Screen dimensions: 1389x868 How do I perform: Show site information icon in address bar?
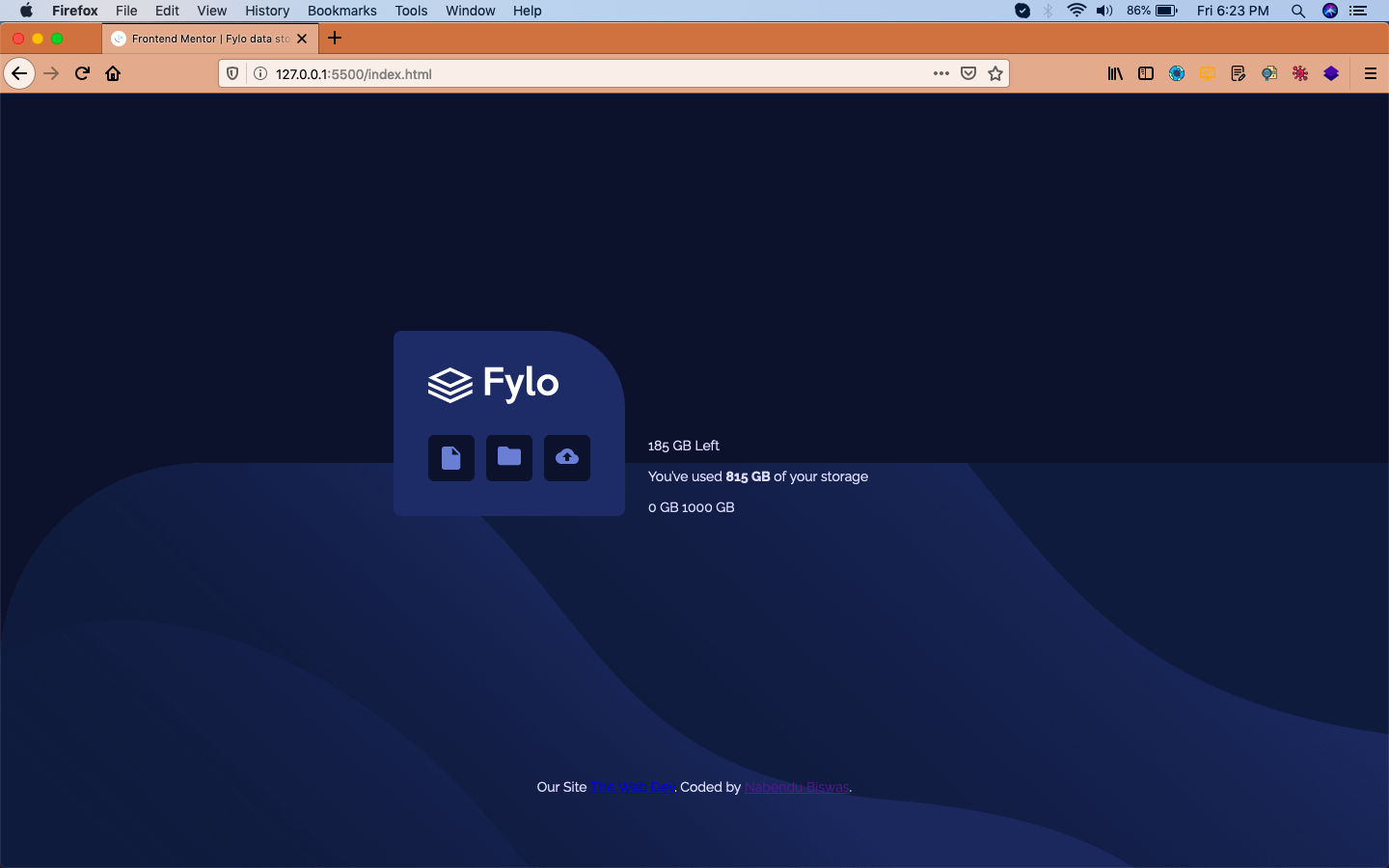click(259, 73)
